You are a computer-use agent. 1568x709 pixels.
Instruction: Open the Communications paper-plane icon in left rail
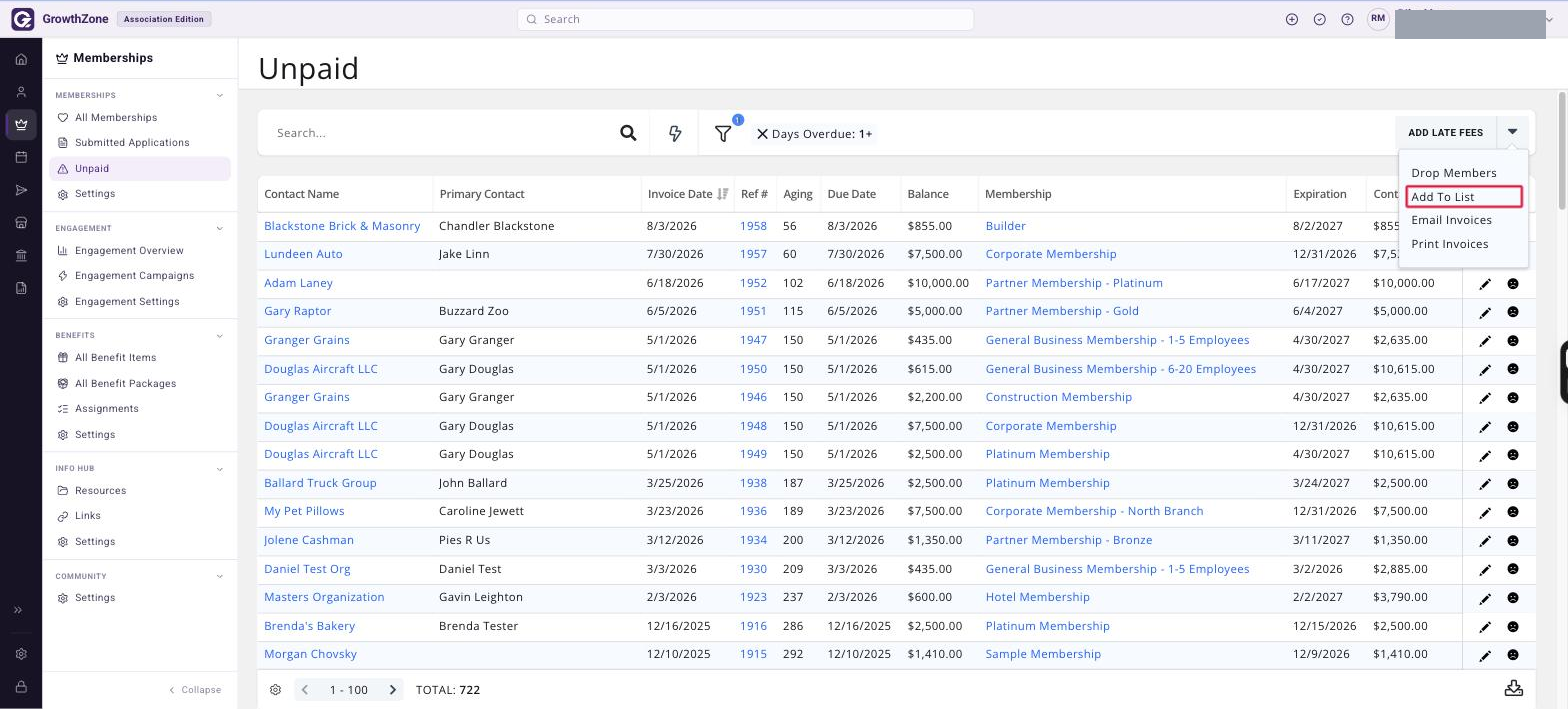coord(21,190)
